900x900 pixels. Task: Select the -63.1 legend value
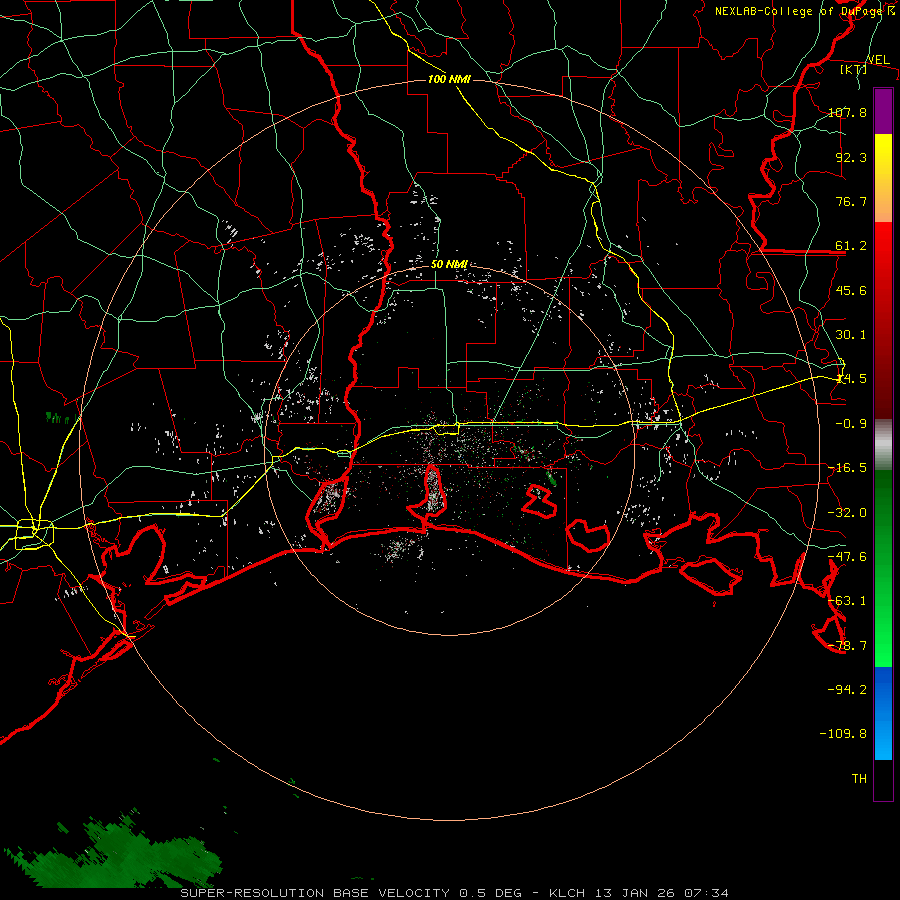[x=847, y=601]
